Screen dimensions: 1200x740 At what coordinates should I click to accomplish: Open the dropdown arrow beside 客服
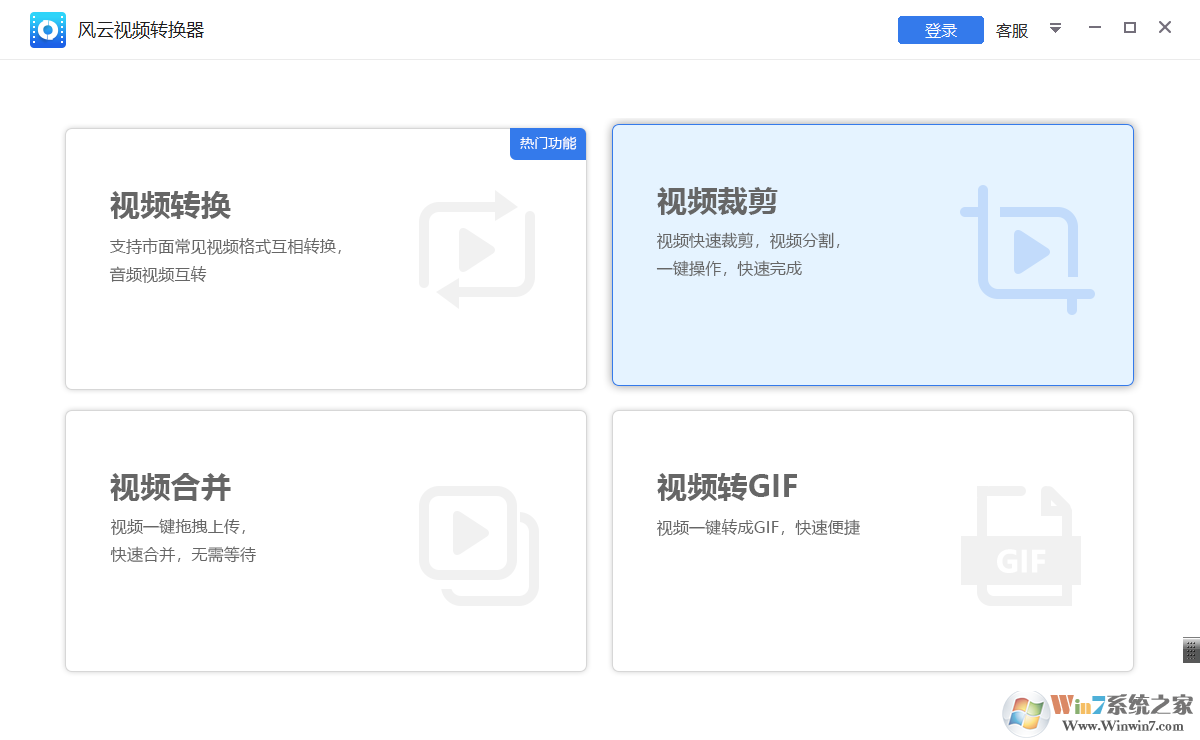point(1055,29)
